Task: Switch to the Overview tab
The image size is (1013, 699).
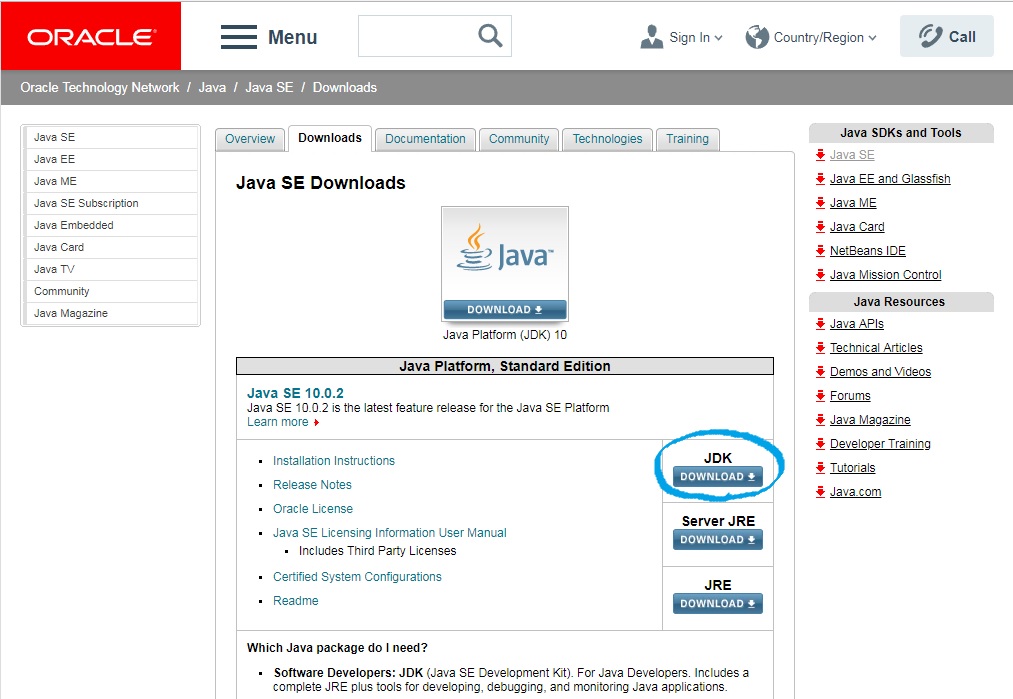Action: [x=250, y=139]
